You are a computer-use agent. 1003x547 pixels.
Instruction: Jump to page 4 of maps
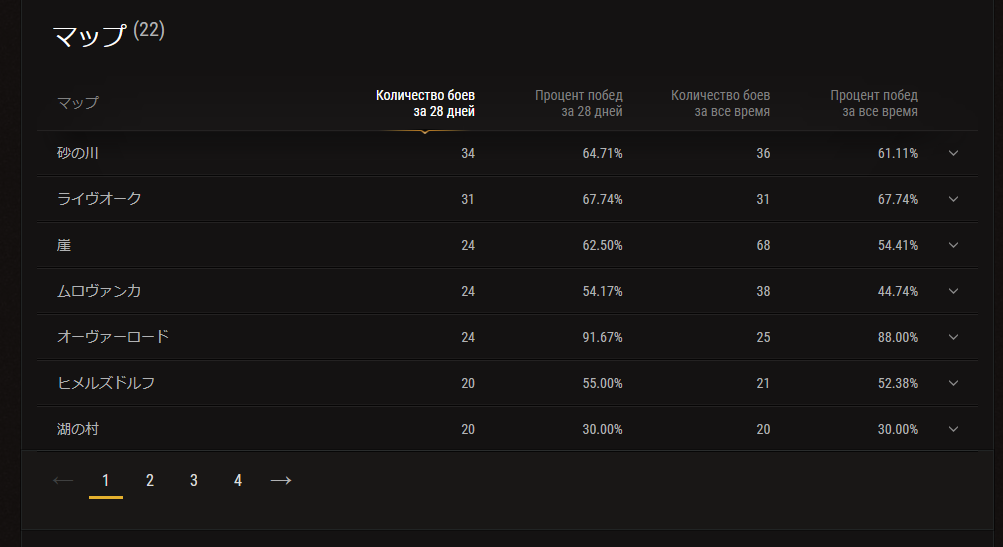(238, 480)
